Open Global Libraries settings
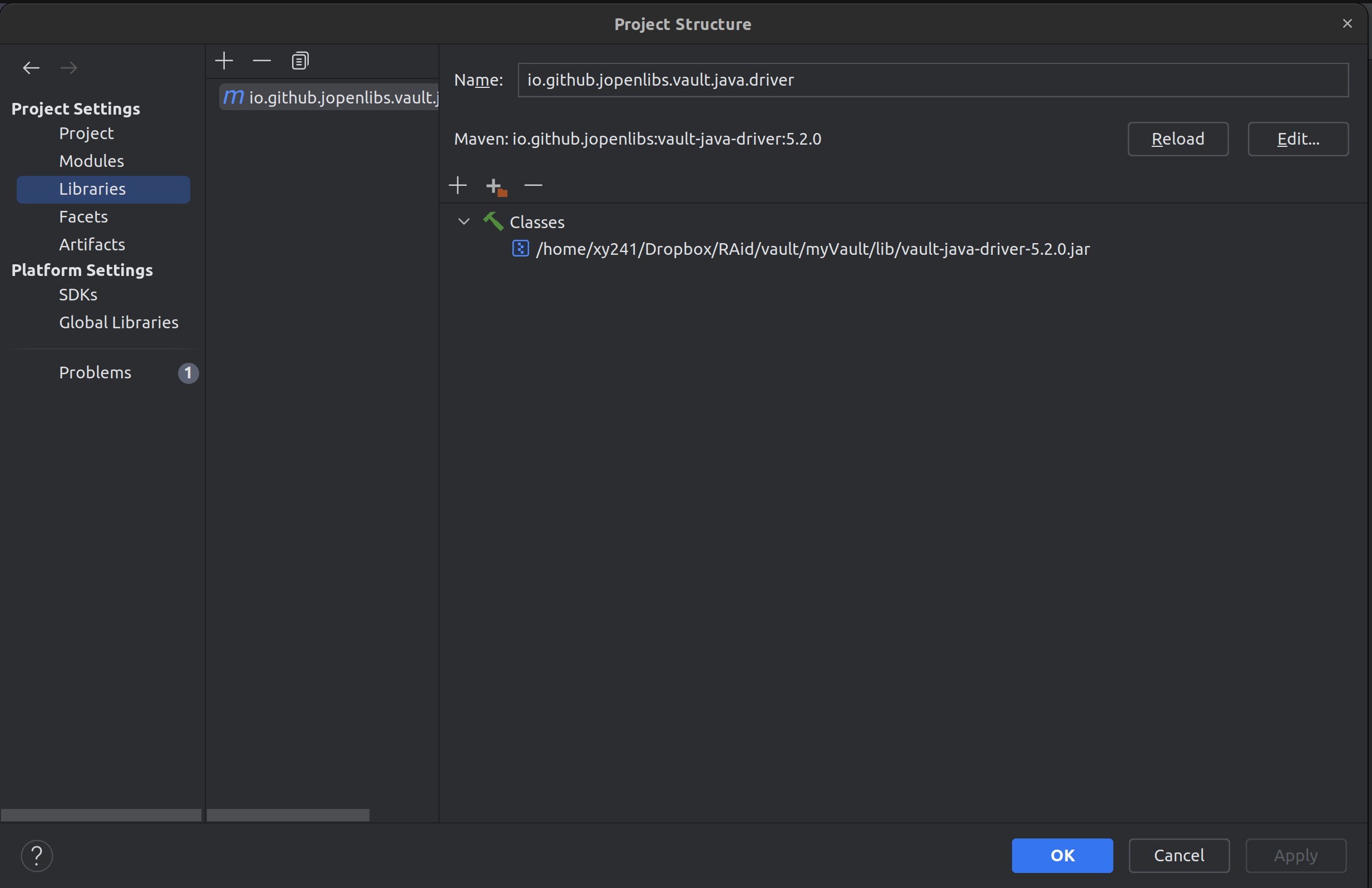 (119, 322)
